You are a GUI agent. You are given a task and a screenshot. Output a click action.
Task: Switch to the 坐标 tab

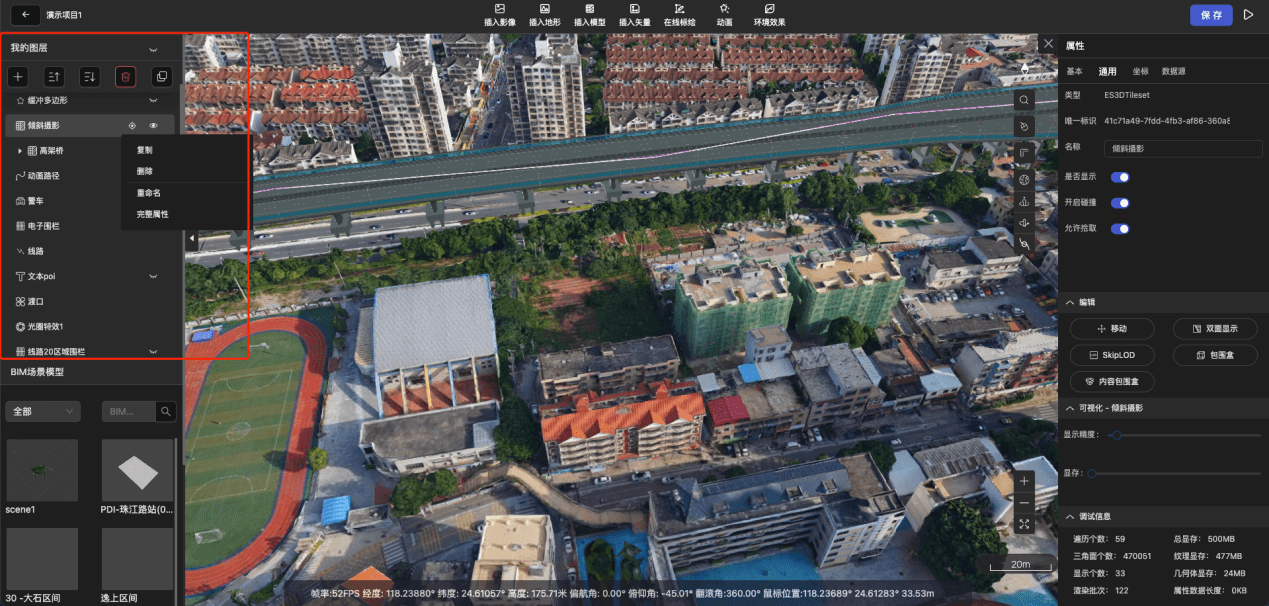[1140, 72]
